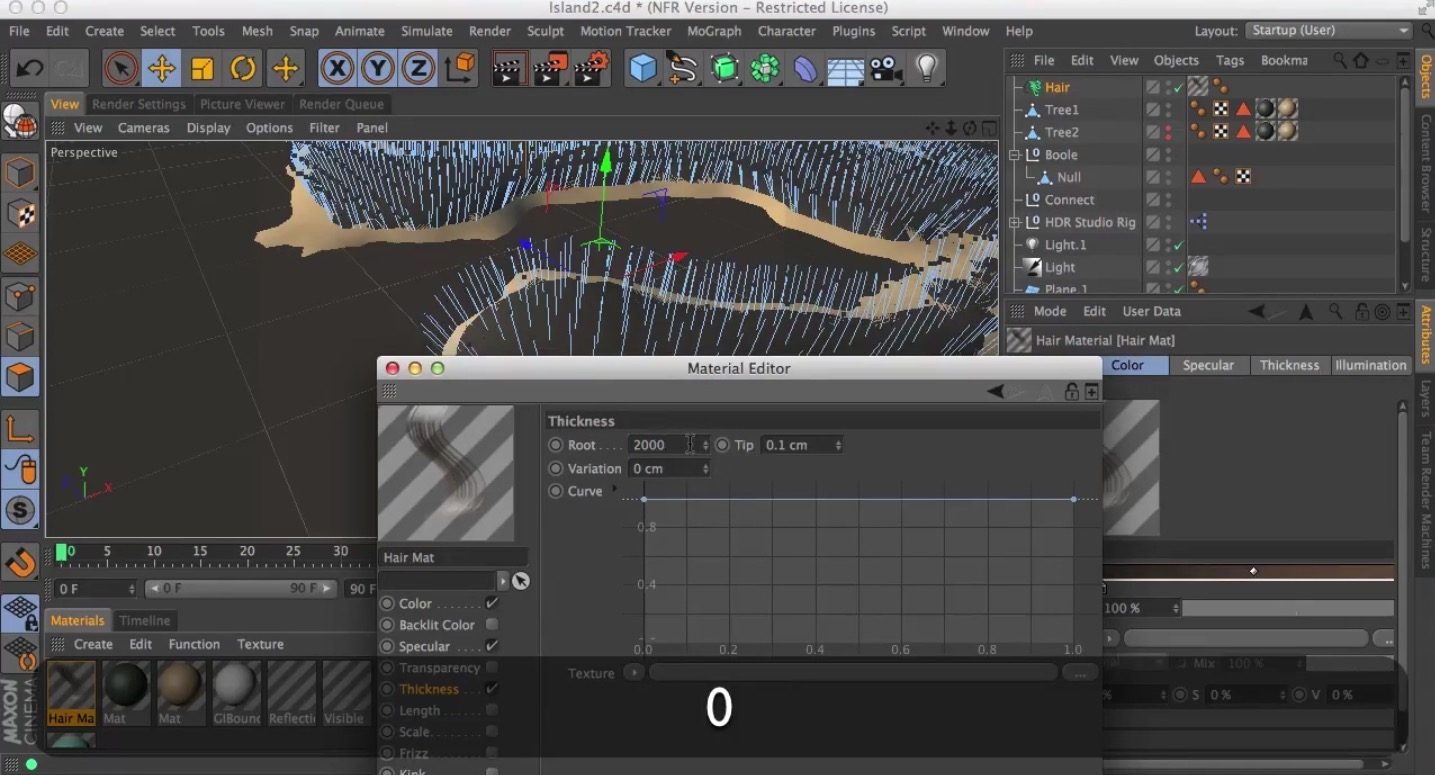Click Render to Picture Viewer icon

(550, 68)
